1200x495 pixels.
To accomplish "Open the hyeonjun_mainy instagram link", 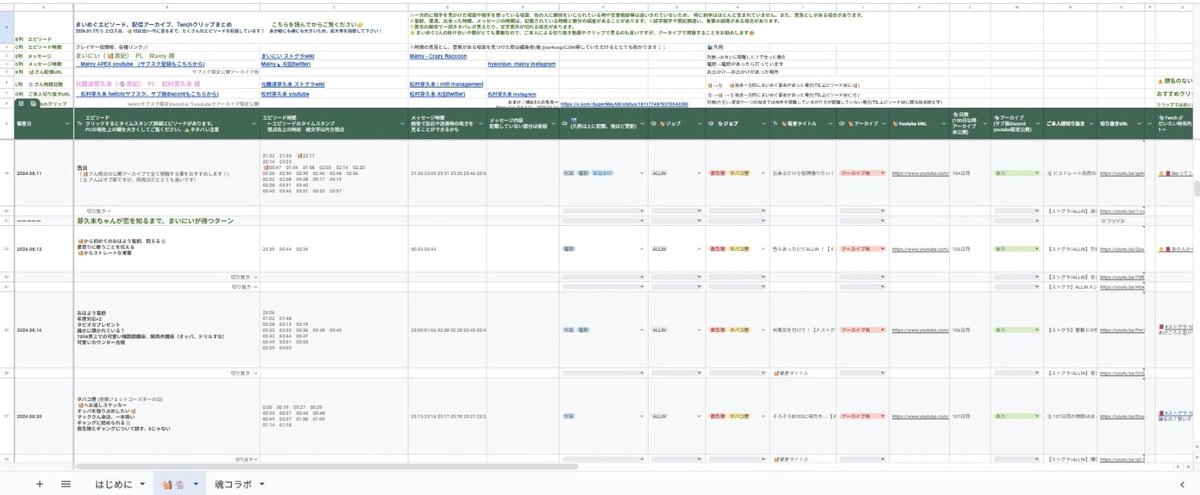I will click(x=523, y=64).
